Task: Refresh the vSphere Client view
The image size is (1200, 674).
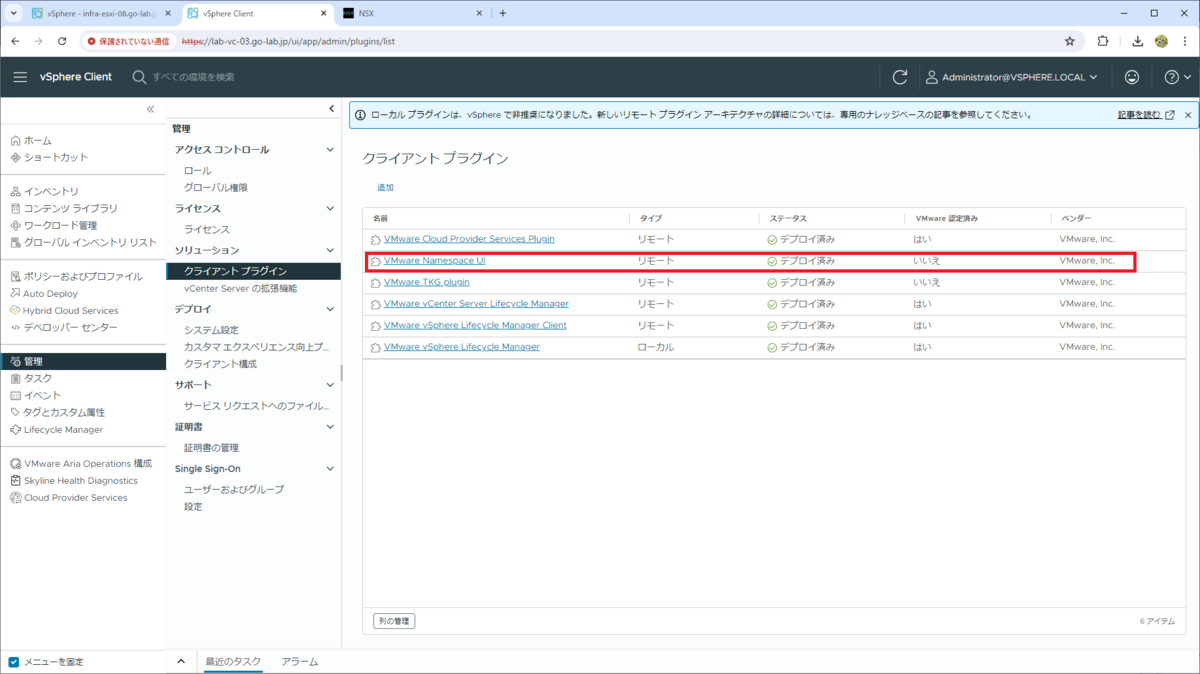Action: 900,77
